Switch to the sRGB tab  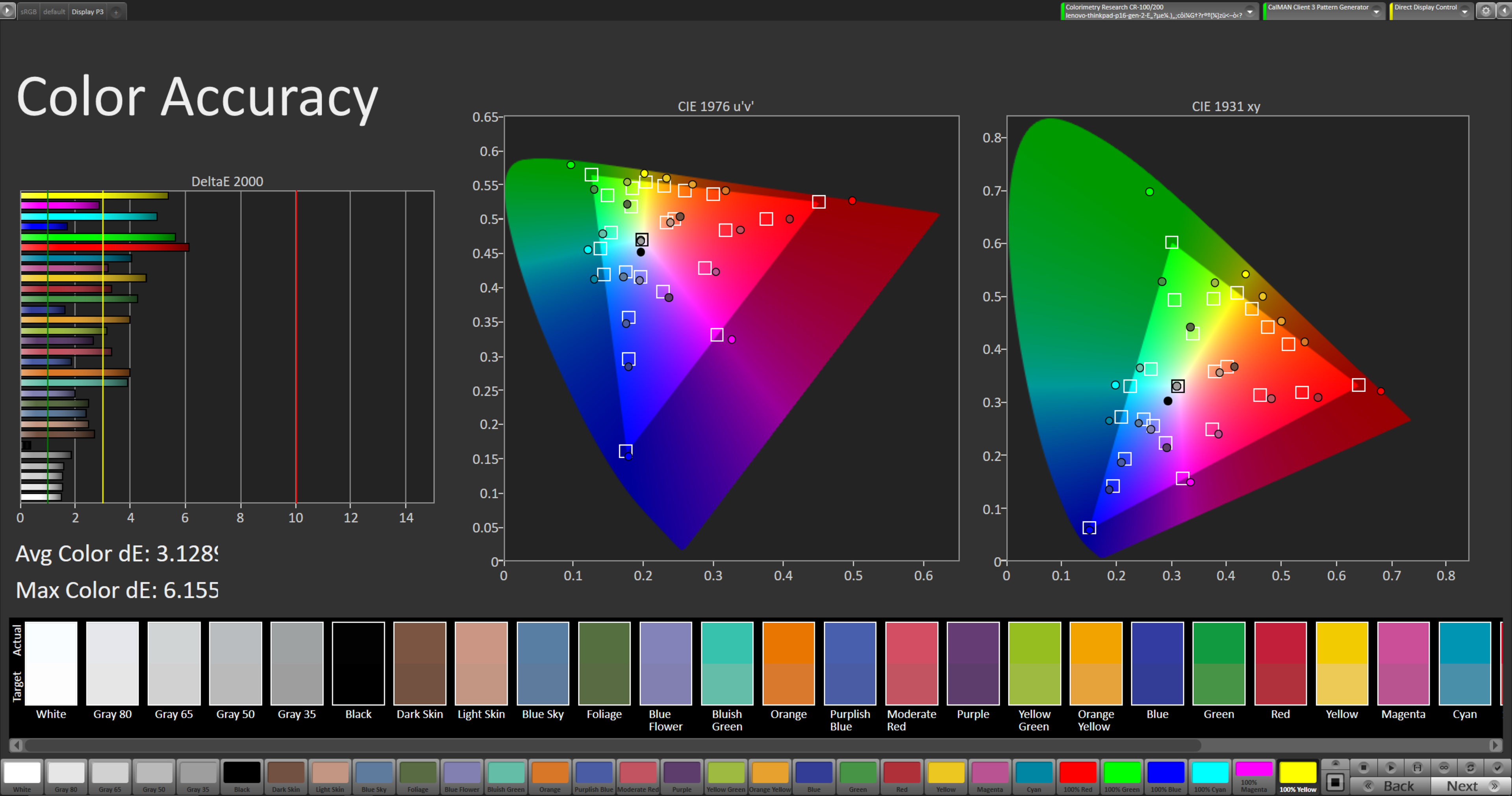click(28, 12)
